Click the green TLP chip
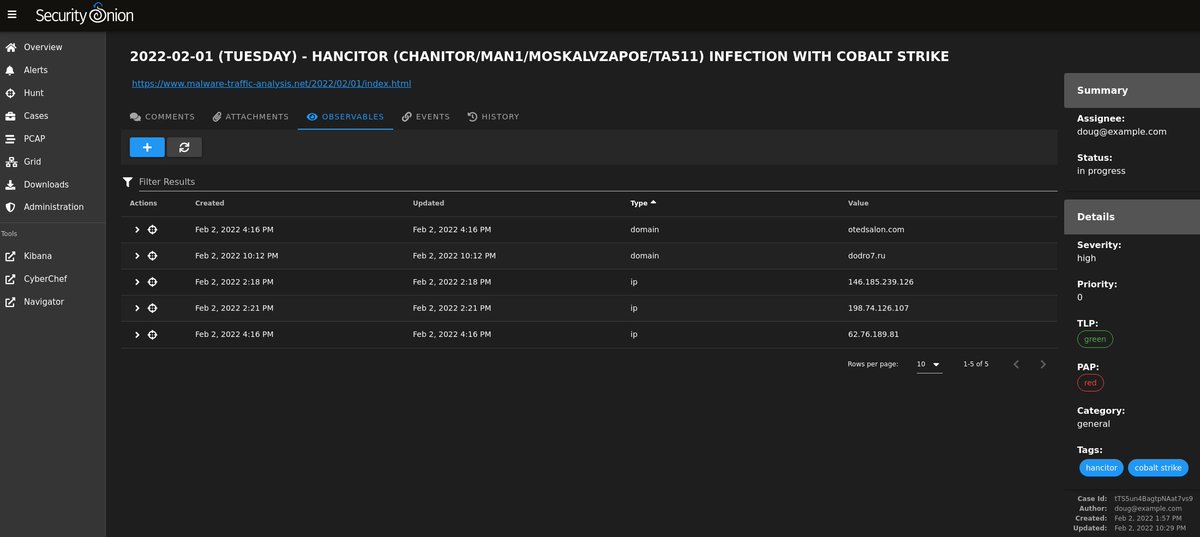The width and height of the screenshot is (1200, 537). click(x=1095, y=339)
